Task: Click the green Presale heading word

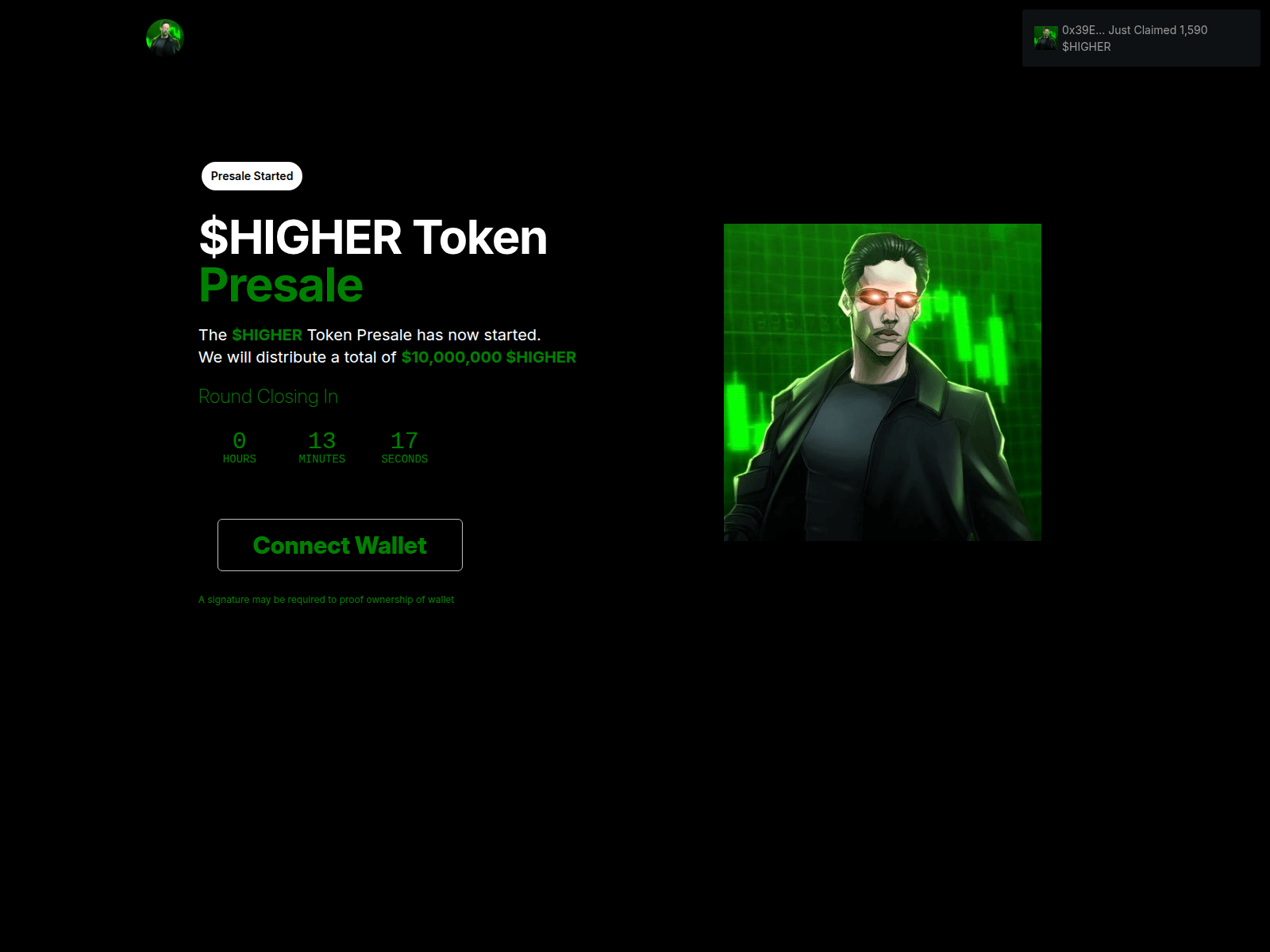Action: coord(281,285)
